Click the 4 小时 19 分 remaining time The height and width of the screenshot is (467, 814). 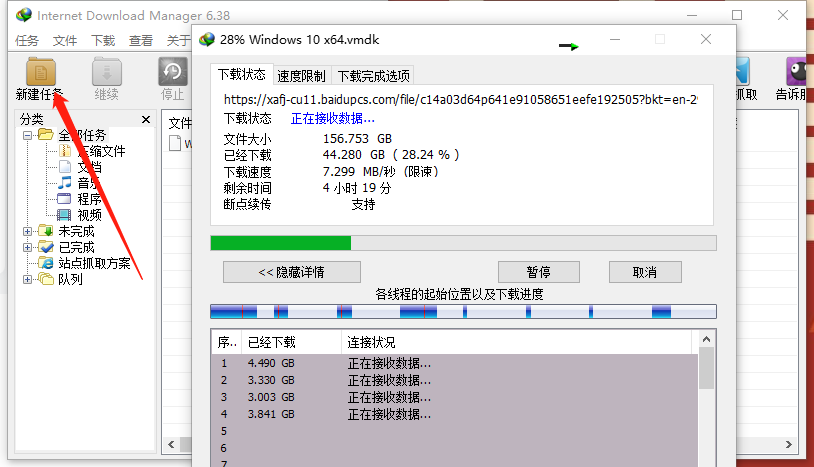pos(357,188)
